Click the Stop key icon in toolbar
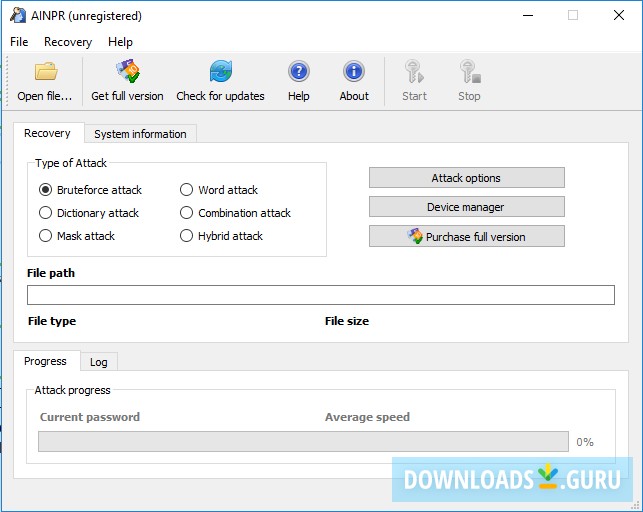The height and width of the screenshot is (512, 643). (x=470, y=71)
